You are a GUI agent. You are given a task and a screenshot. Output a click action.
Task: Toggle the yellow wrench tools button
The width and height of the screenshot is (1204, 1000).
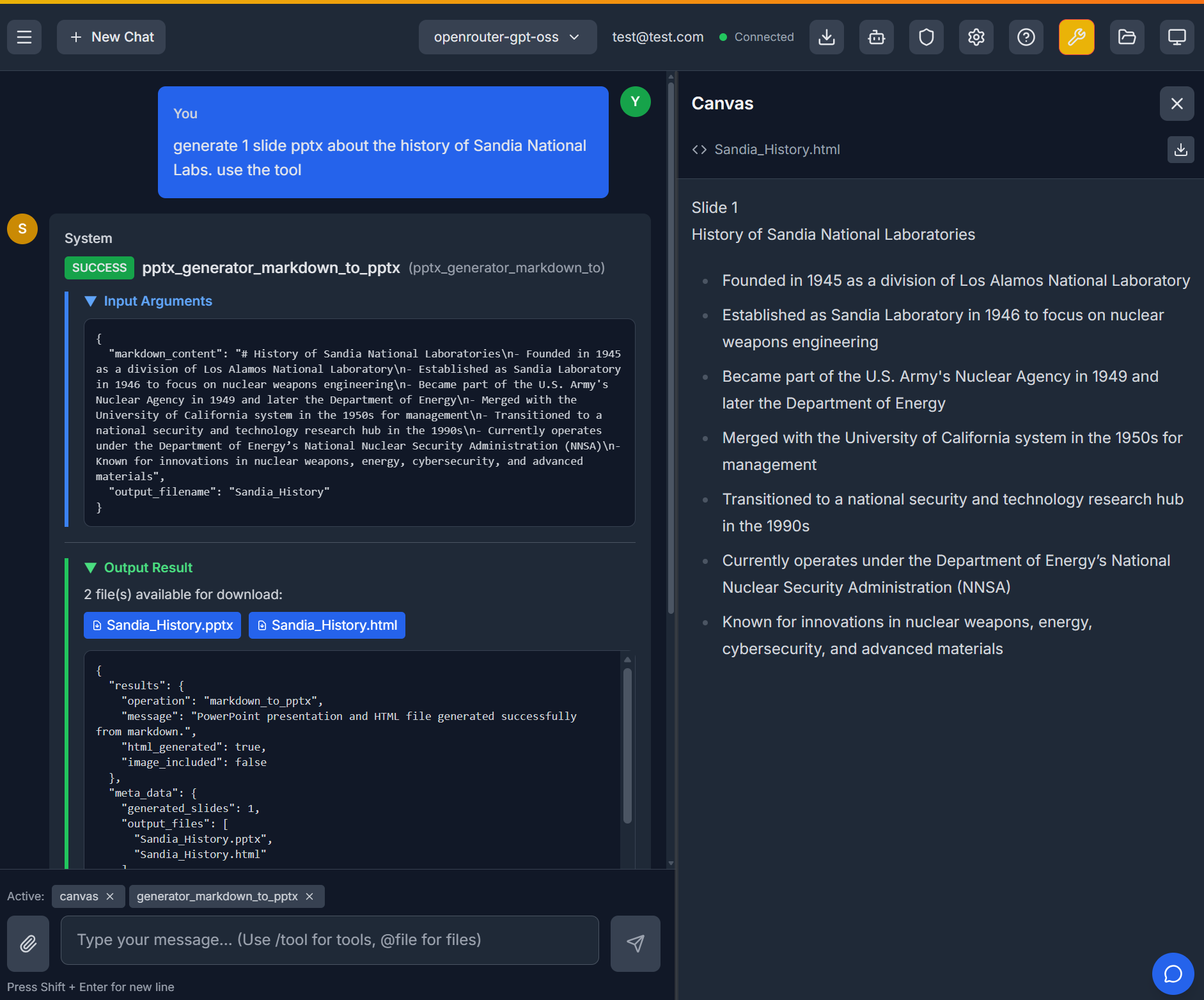(x=1077, y=37)
